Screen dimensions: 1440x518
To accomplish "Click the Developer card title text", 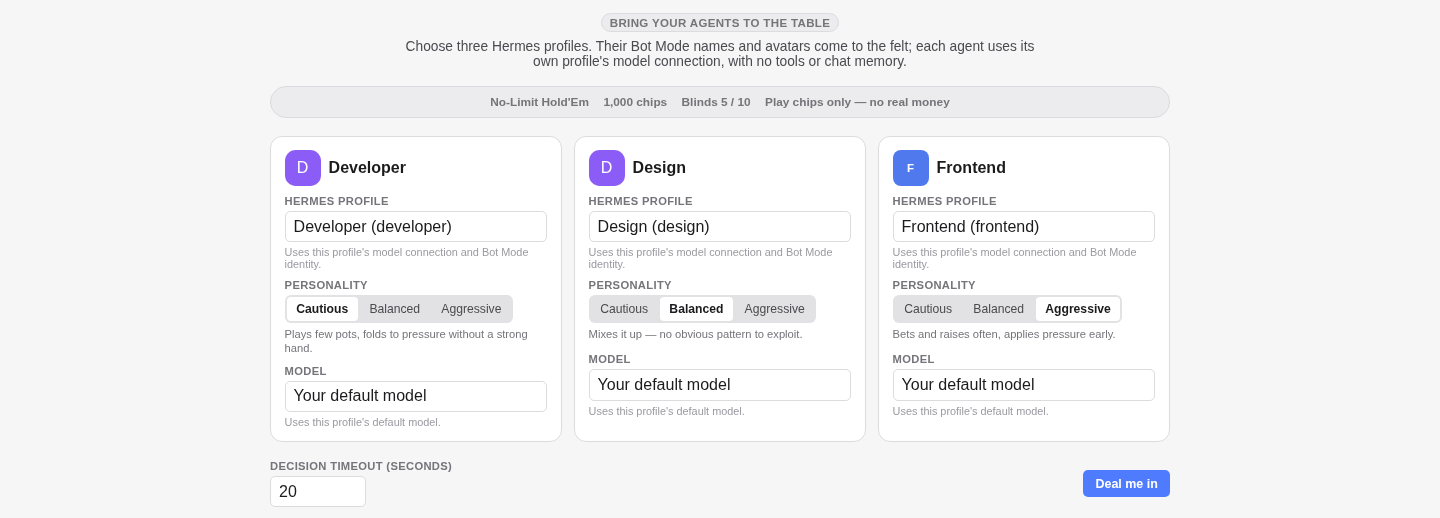I will tap(367, 168).
